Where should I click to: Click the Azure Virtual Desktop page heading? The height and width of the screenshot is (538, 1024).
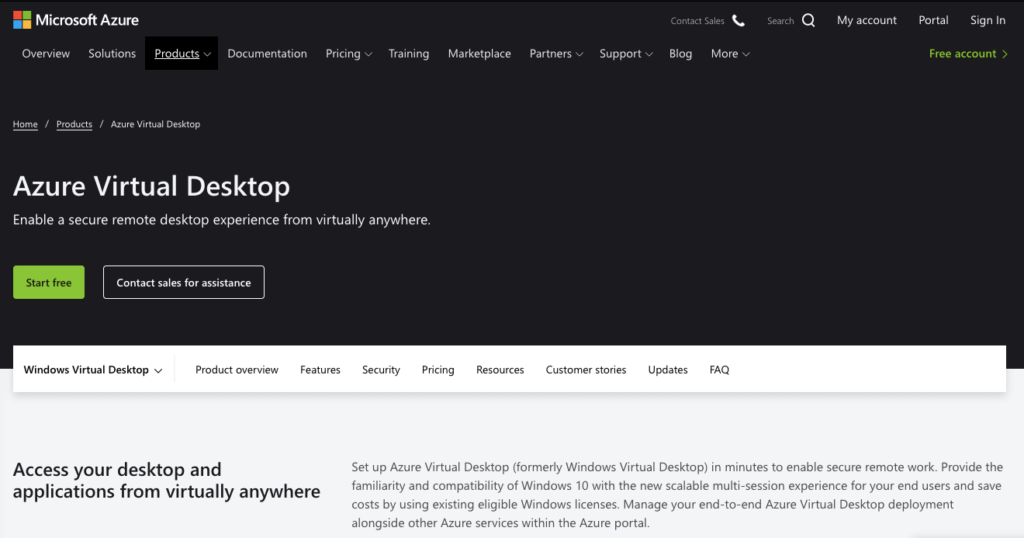point(152,186)
